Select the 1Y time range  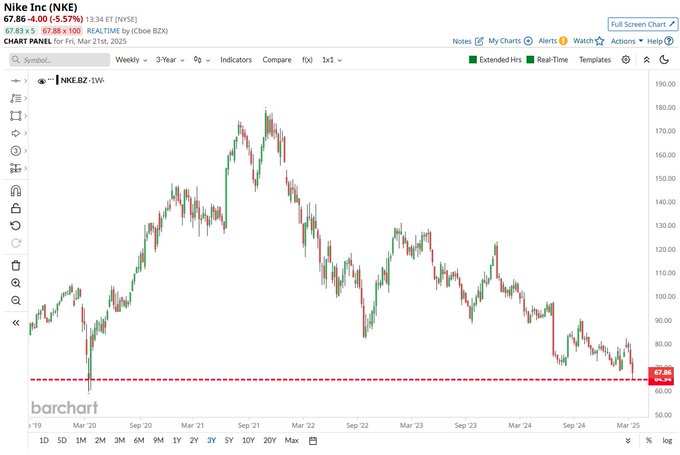click(177, 441)
